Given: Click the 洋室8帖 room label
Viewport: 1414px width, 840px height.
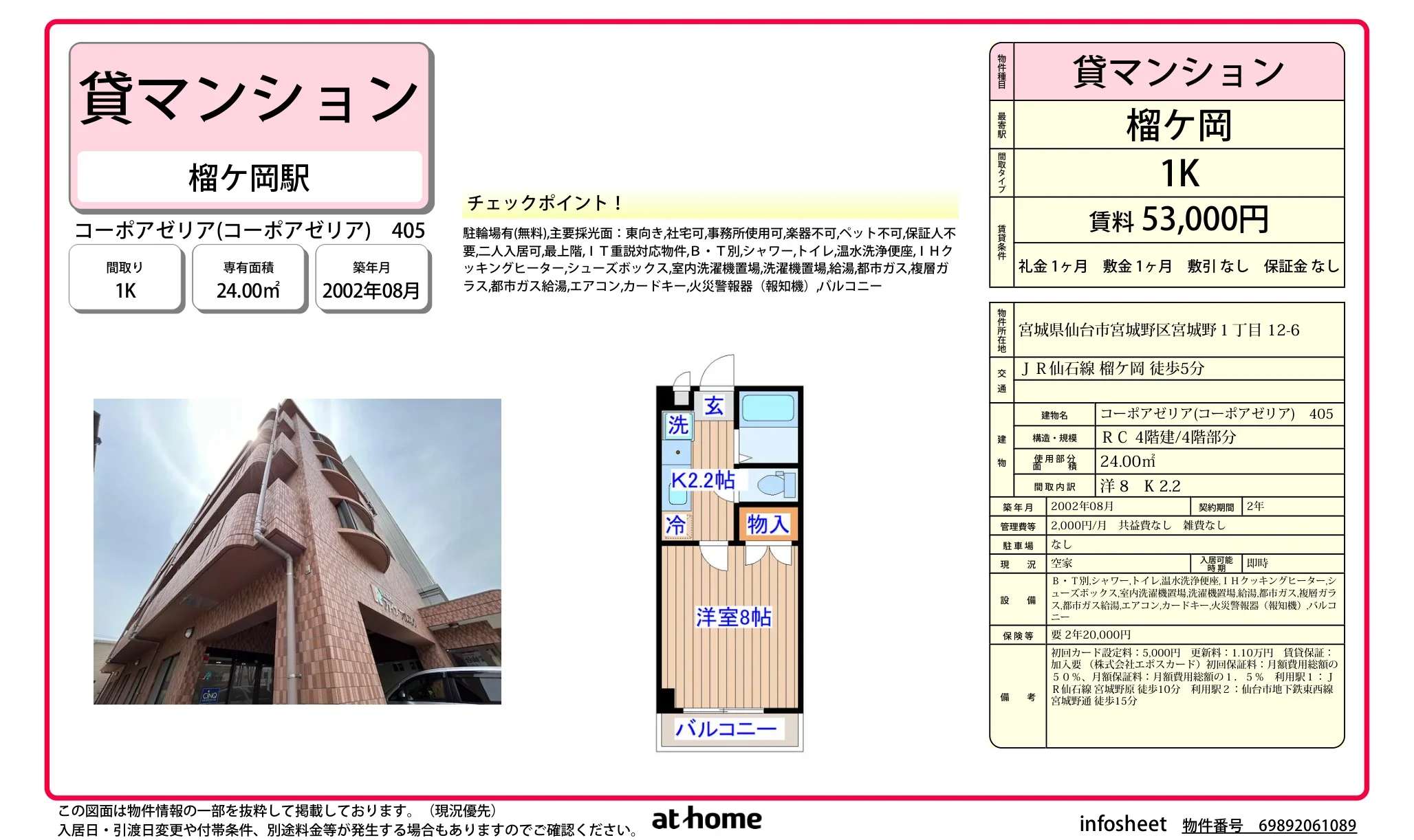Looking at the screenshot, I should 733,617.
